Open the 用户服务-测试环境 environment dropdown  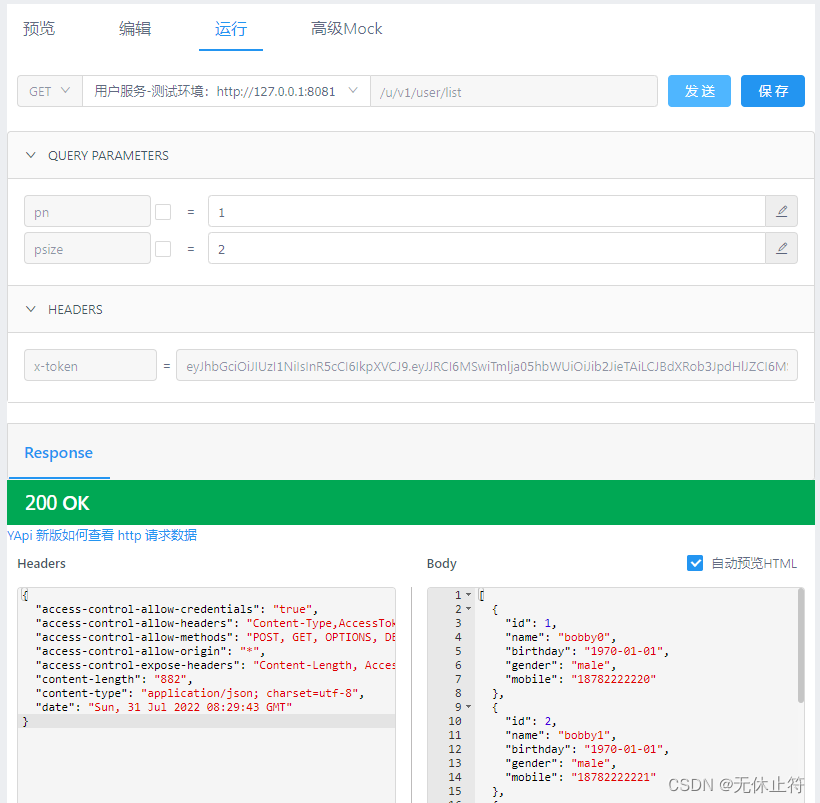226,91
